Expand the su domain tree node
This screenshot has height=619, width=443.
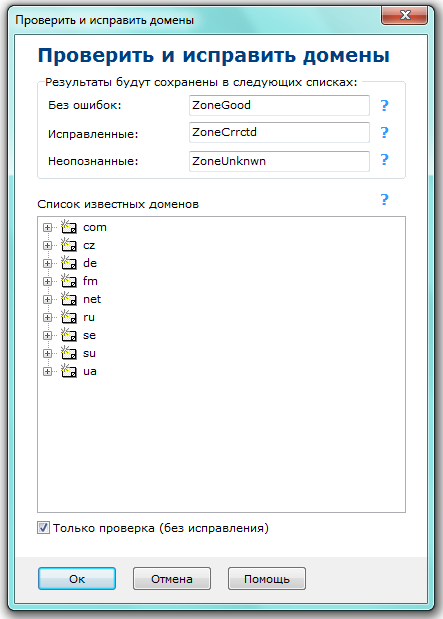point(47,353)
